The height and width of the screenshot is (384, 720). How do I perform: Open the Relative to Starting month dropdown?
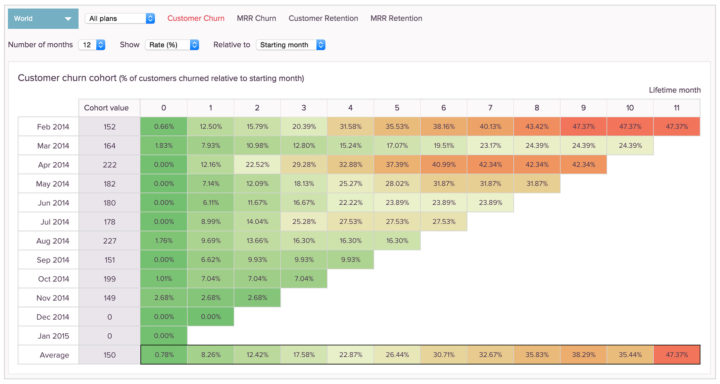point(290,45)
